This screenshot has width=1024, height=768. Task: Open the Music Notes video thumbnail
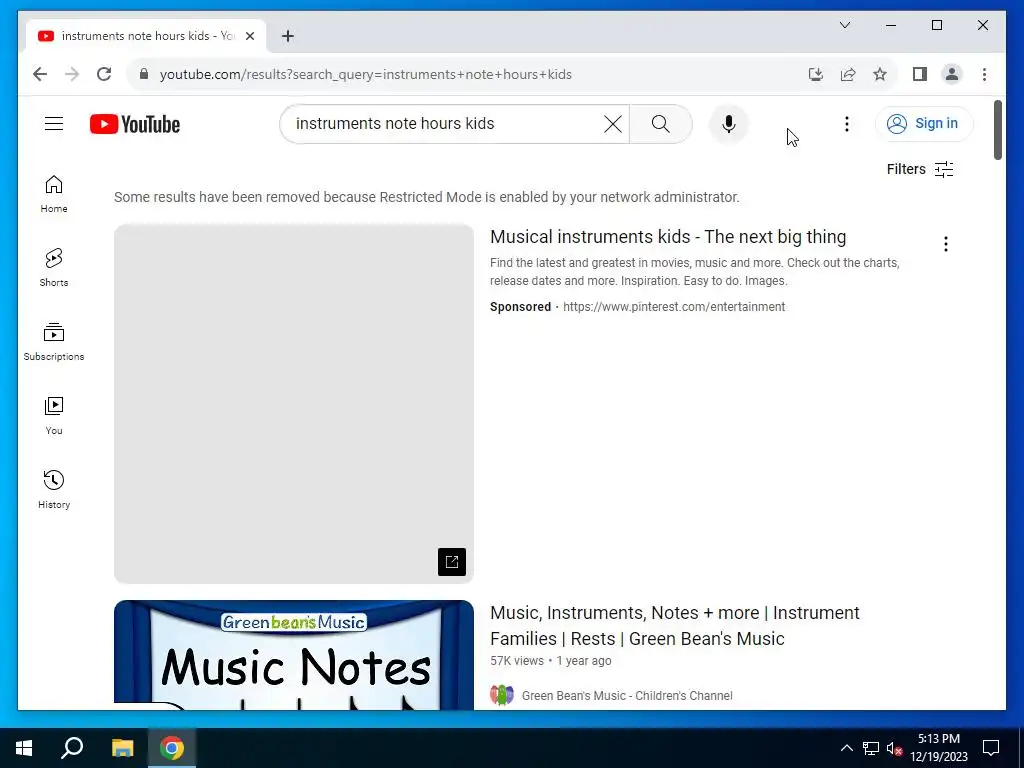click(294, 655)
